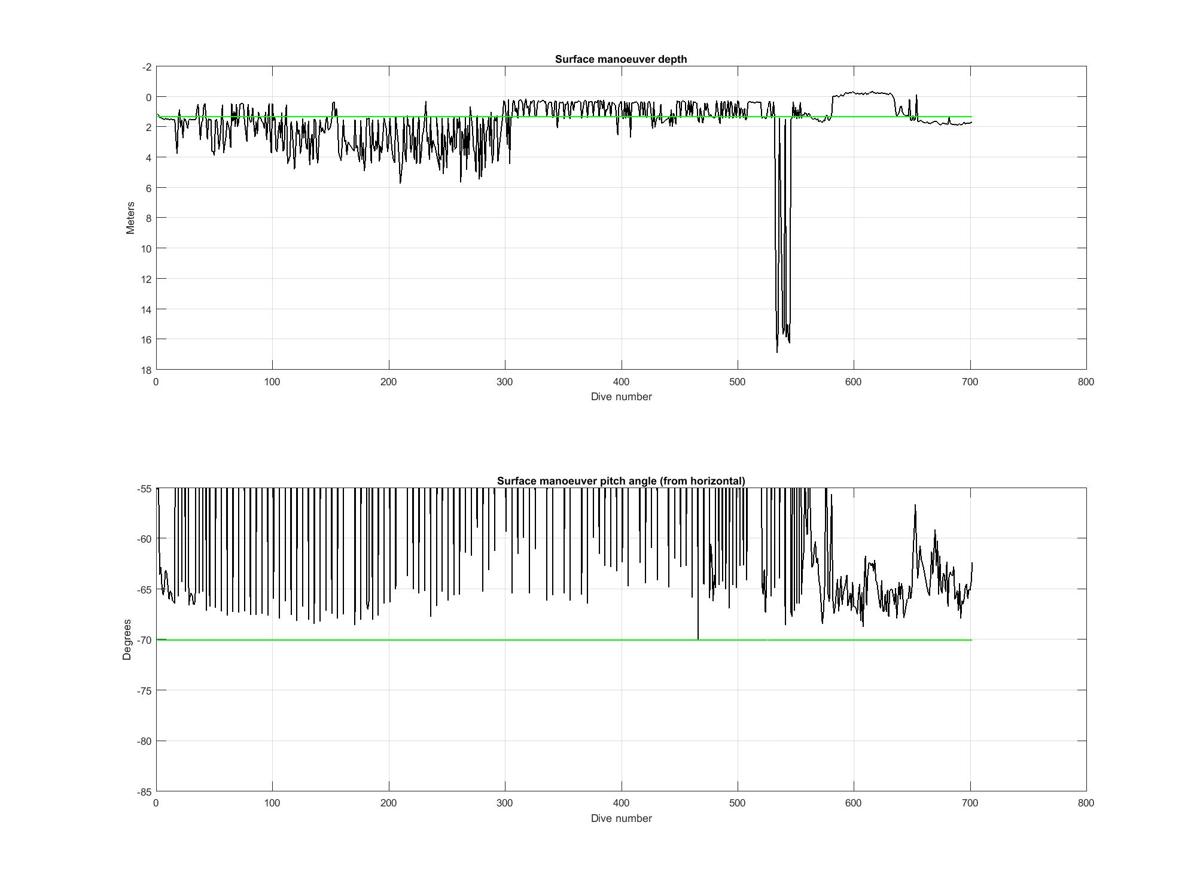Click '100' on the depth plot's dive axis

[272, 381]
